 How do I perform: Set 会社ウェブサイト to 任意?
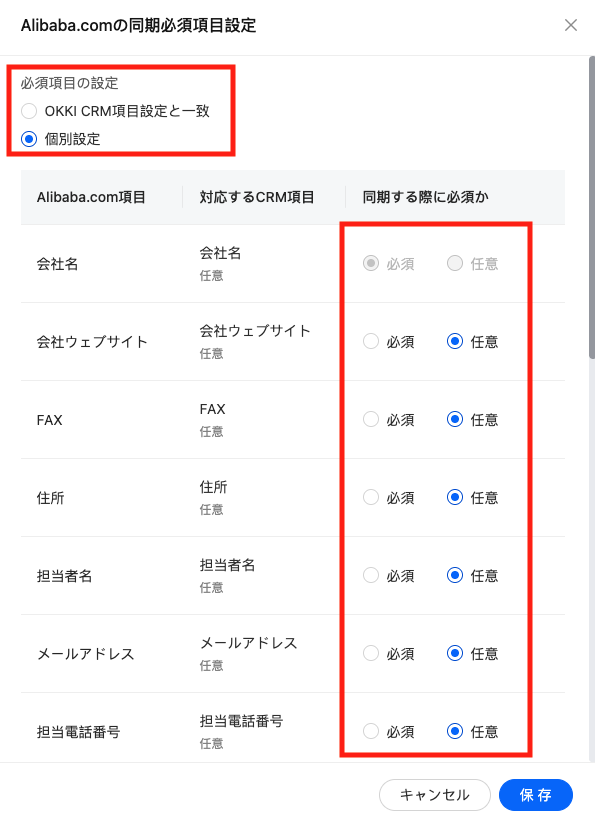457,341
